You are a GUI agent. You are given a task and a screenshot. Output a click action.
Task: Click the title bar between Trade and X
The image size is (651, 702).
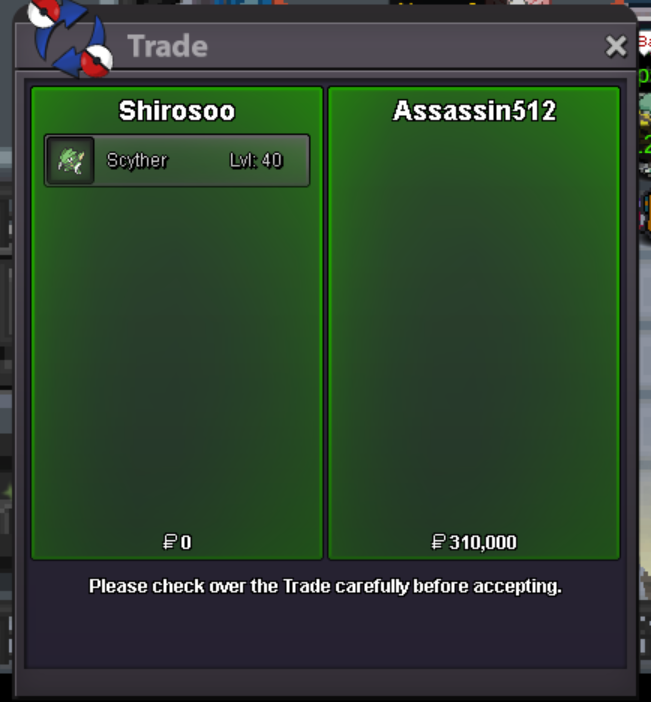click(405, 46)
